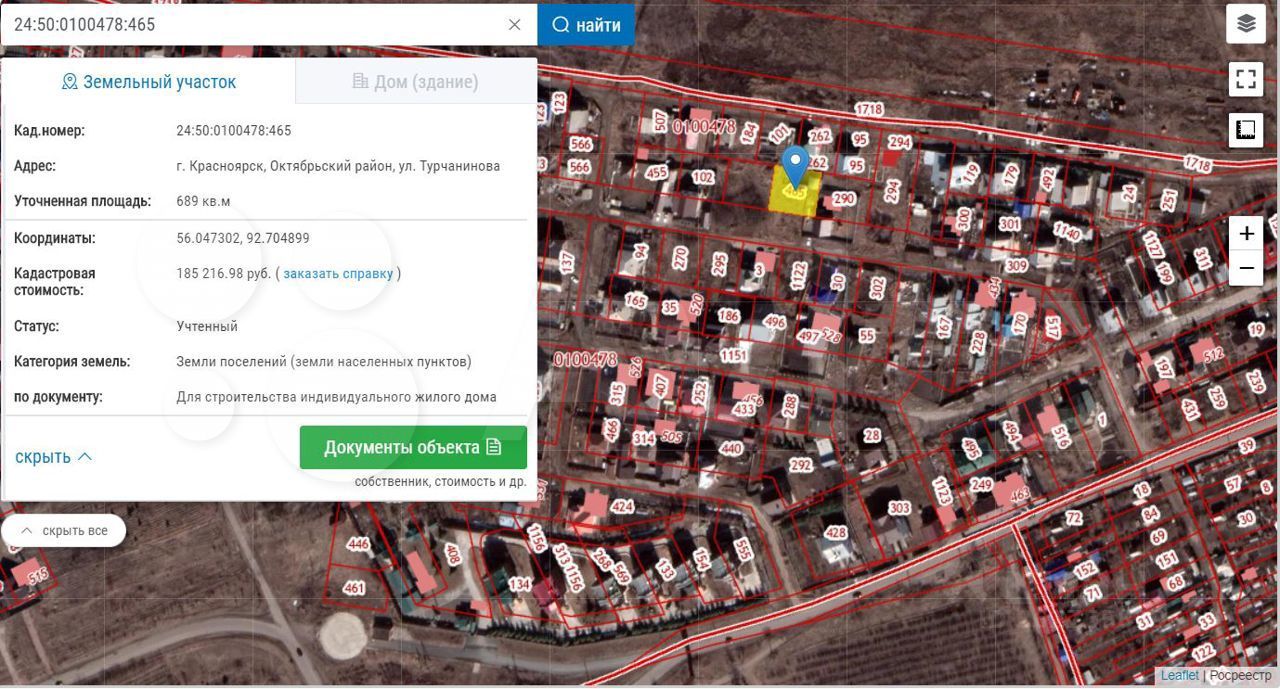This screenshot has width=1280, height=689.
Task: Select Для строительства индивидуального жилого дома text
Action: point(336,397)
